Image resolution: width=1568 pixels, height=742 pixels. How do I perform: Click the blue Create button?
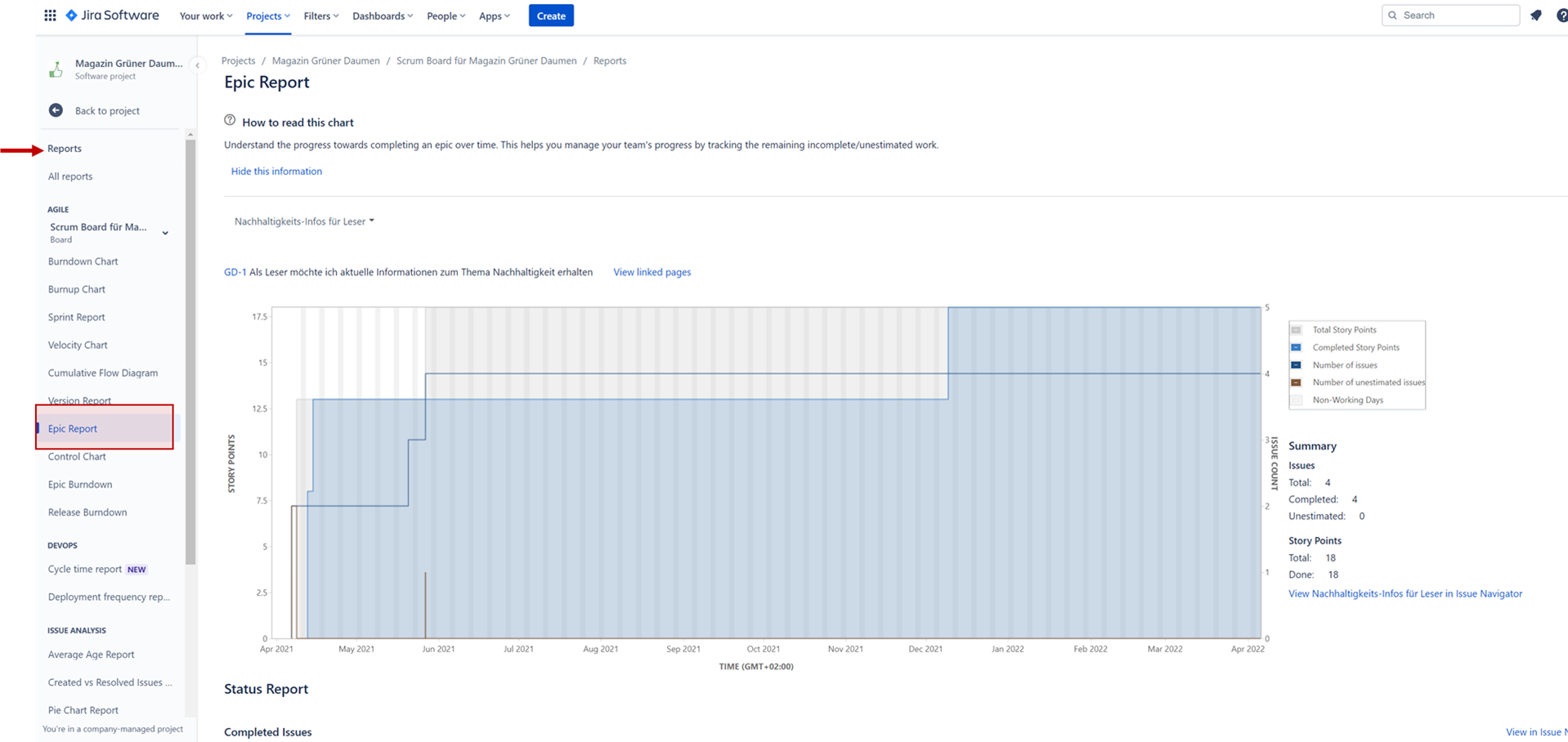click(x=551, y=16)
